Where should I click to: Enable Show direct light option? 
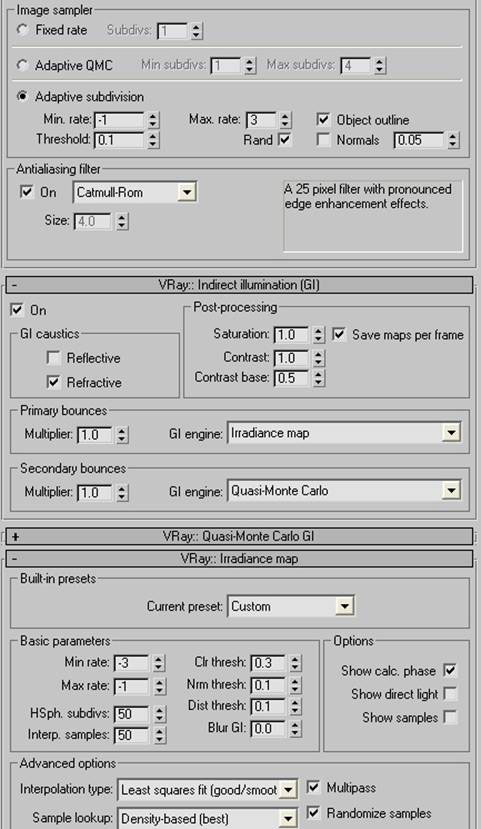(x=450, y=694)
